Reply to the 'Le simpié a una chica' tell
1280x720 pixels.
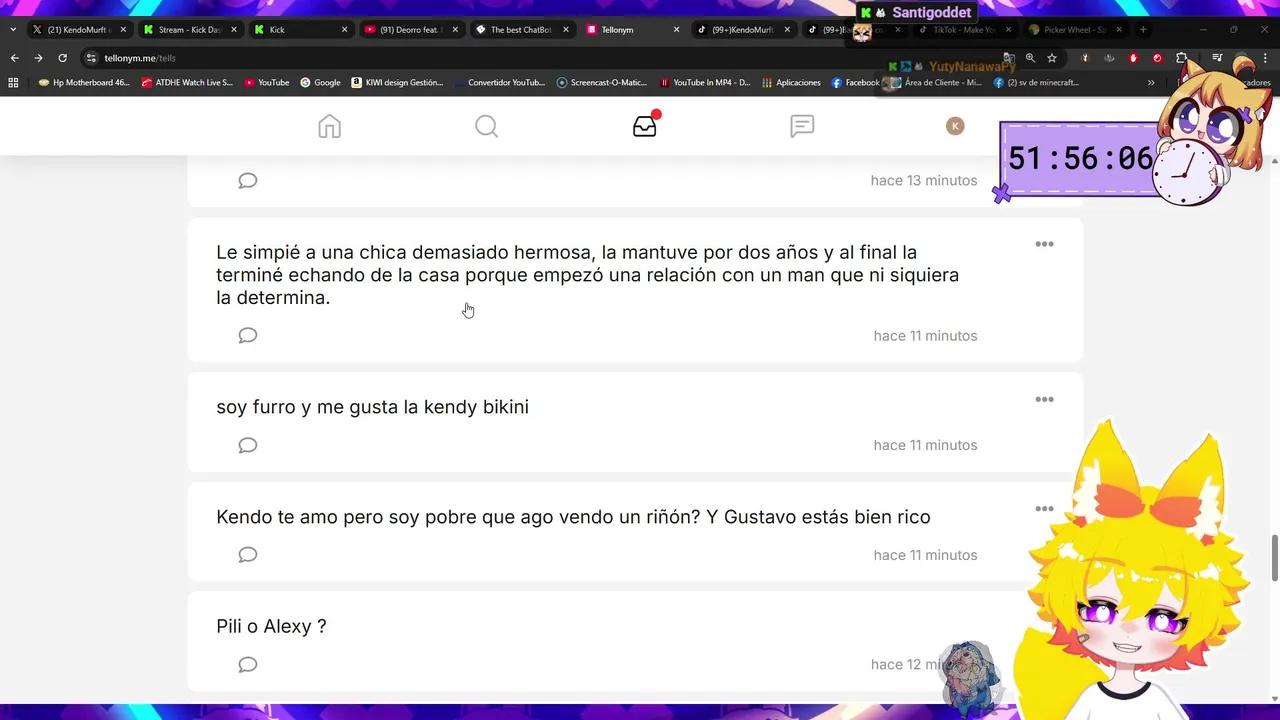pyautogui.click(x=248, y=335)
